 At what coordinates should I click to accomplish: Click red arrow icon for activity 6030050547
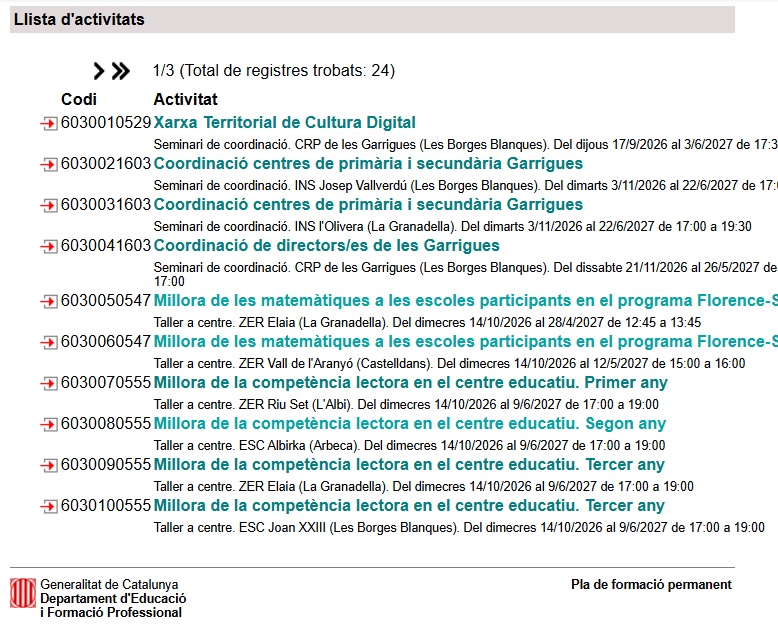point(49,301)
